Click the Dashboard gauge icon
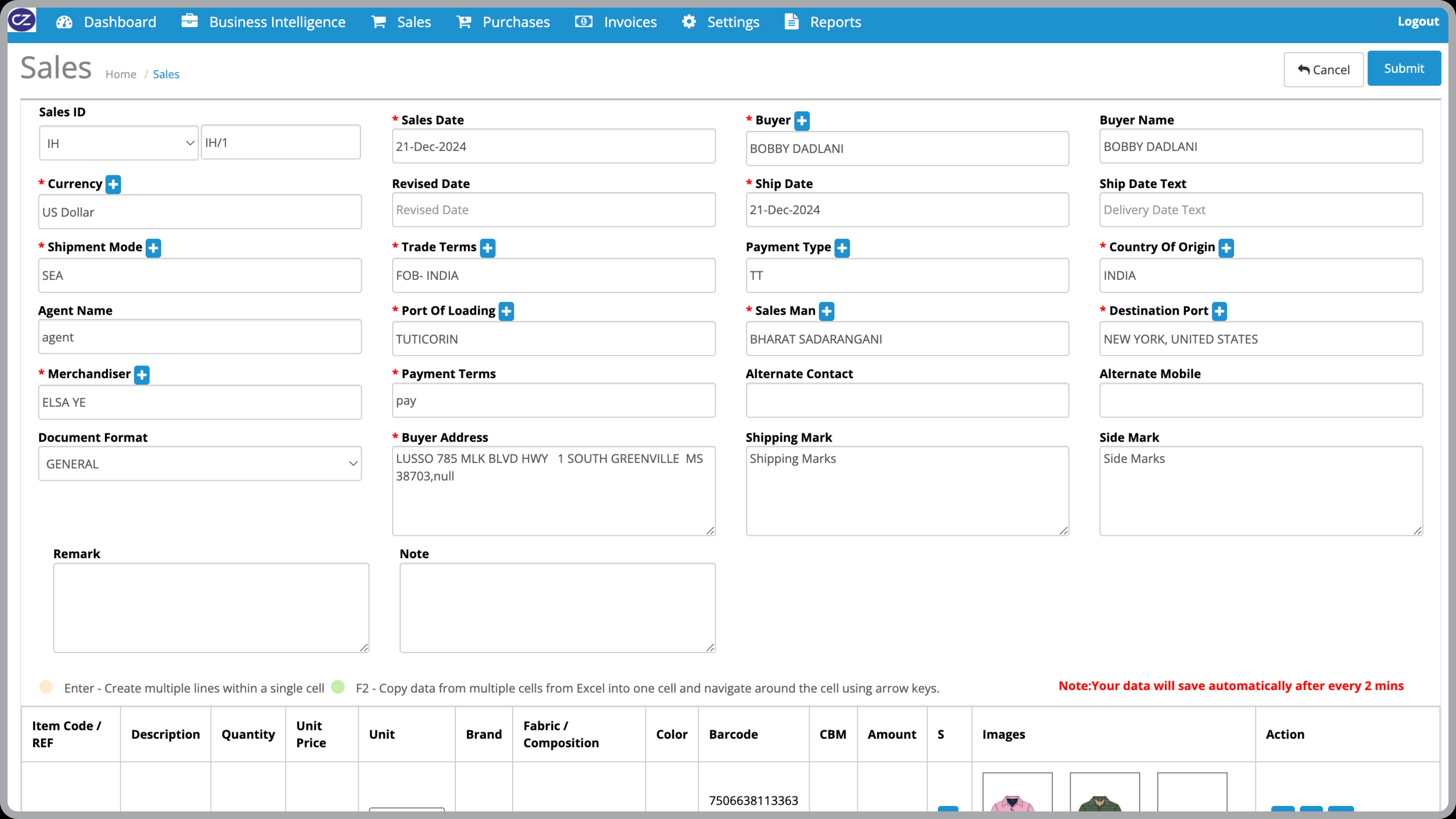The width and height of the screenshot is (1456, 819). click(65, 22)
